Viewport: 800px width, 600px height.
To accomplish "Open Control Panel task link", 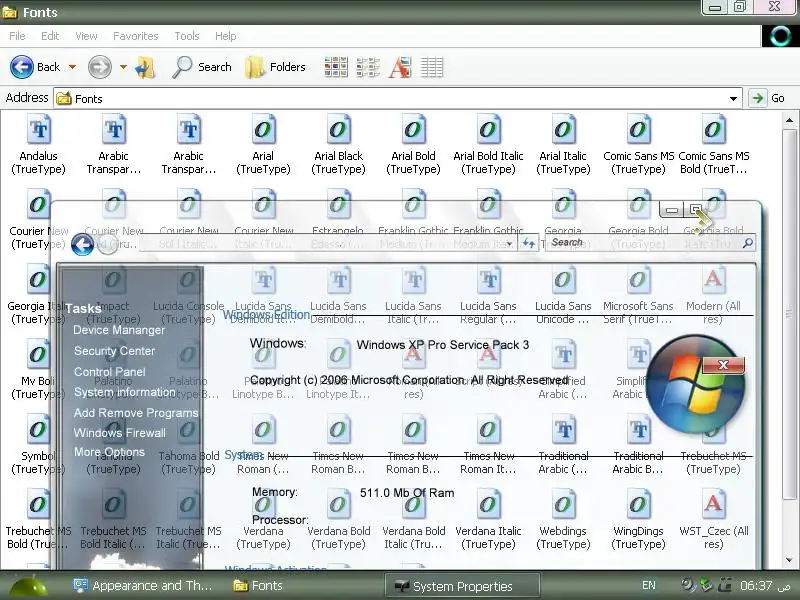I will tap(110, 372).
